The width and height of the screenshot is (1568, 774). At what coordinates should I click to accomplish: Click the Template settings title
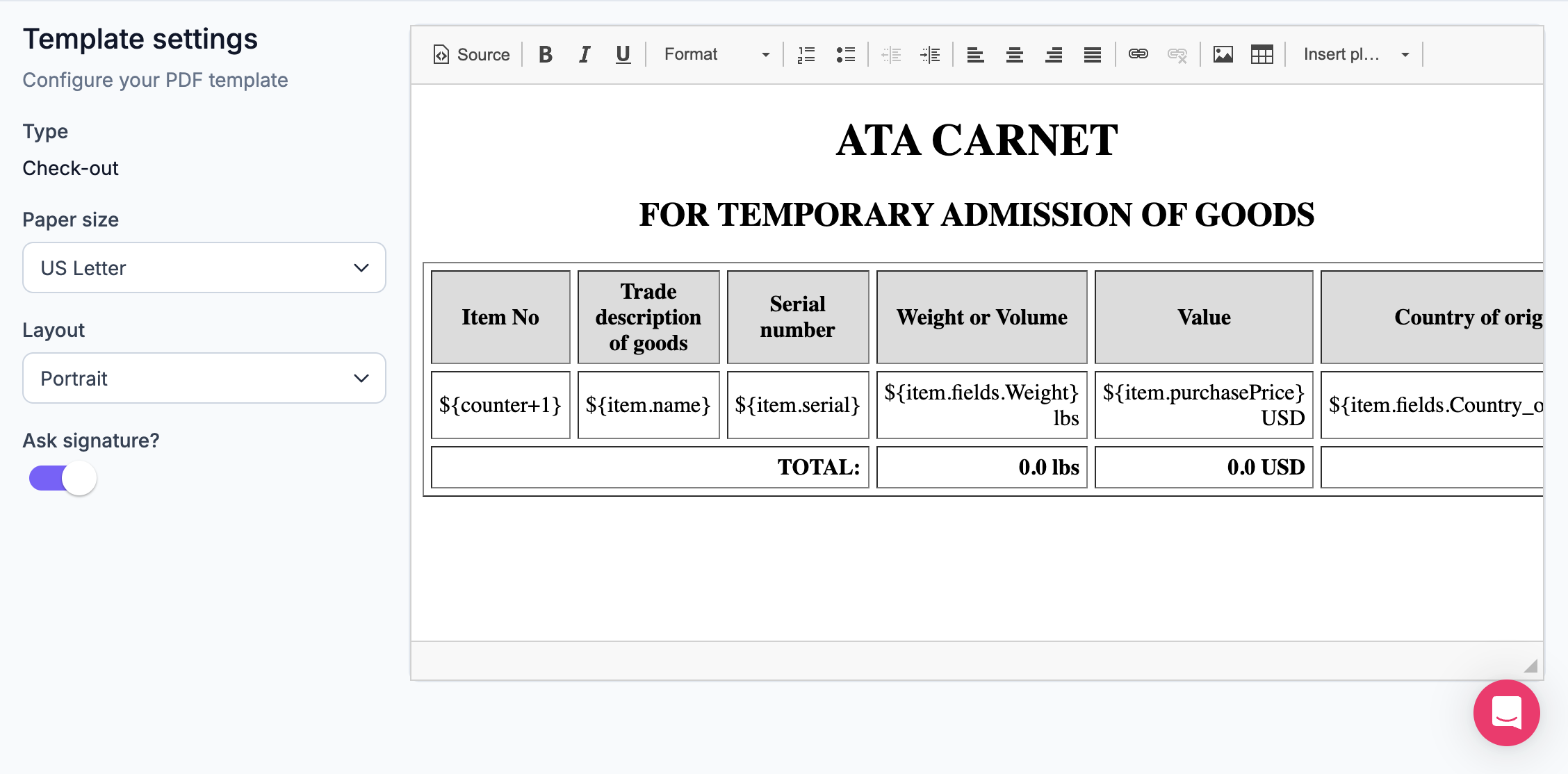click(x=140, y=39)
